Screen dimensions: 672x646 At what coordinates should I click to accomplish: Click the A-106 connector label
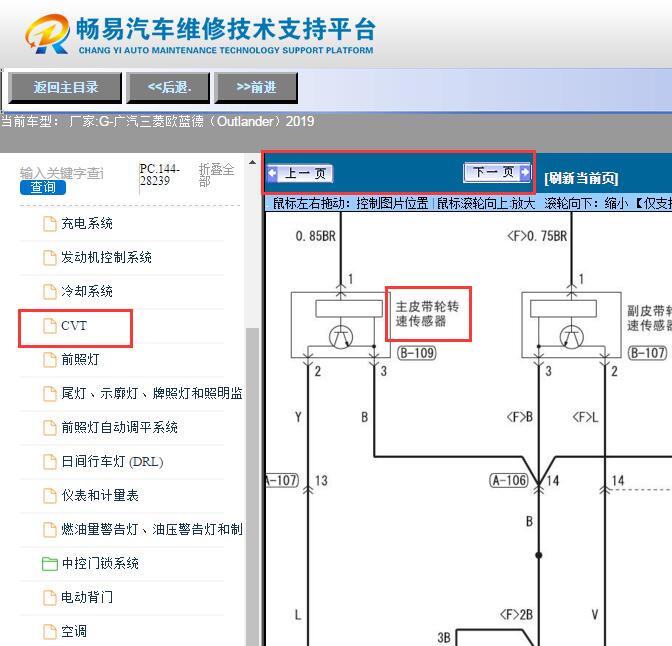click(x=509, y=480)
